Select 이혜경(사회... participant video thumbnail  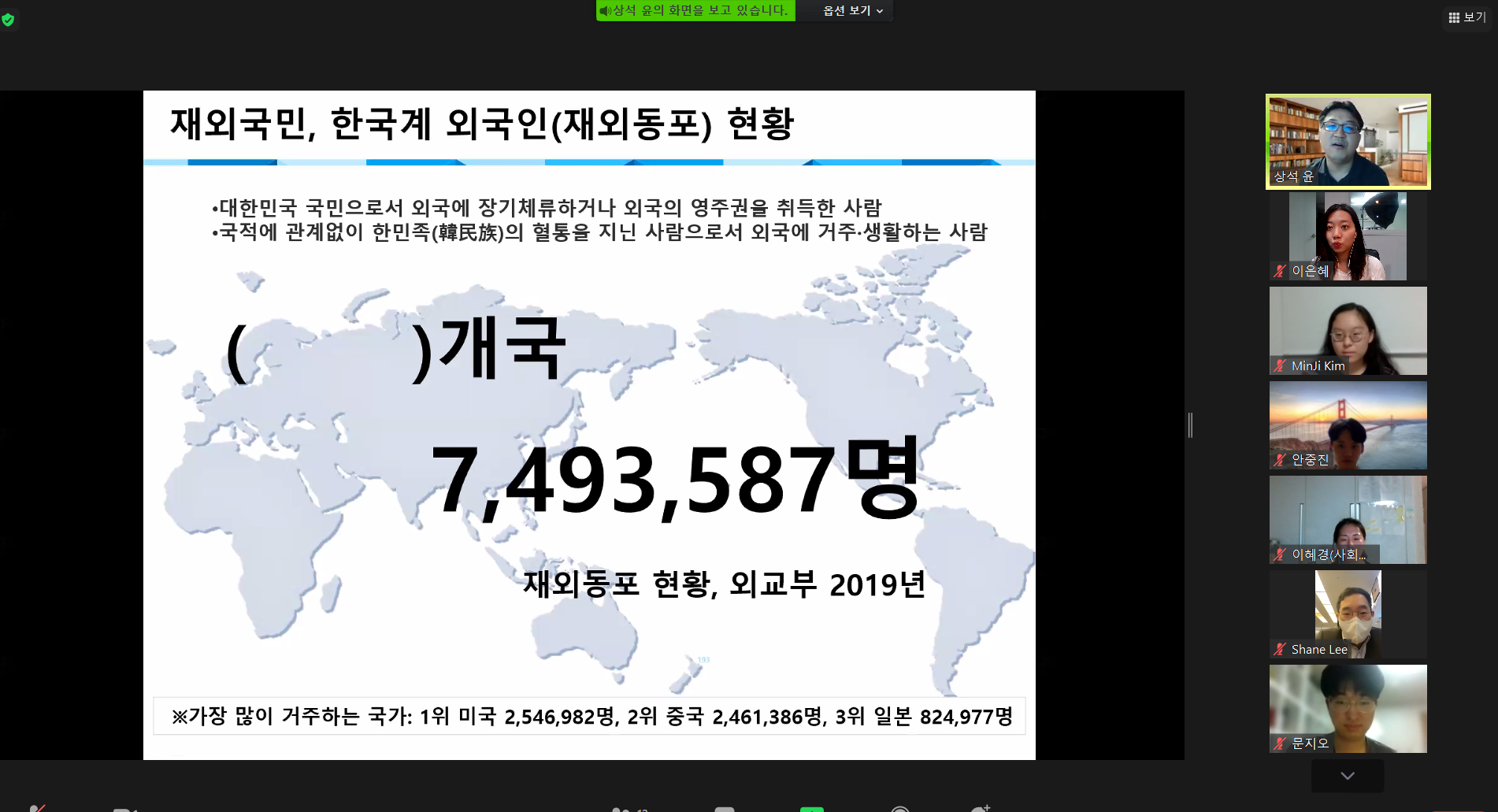coord(1348,520)
